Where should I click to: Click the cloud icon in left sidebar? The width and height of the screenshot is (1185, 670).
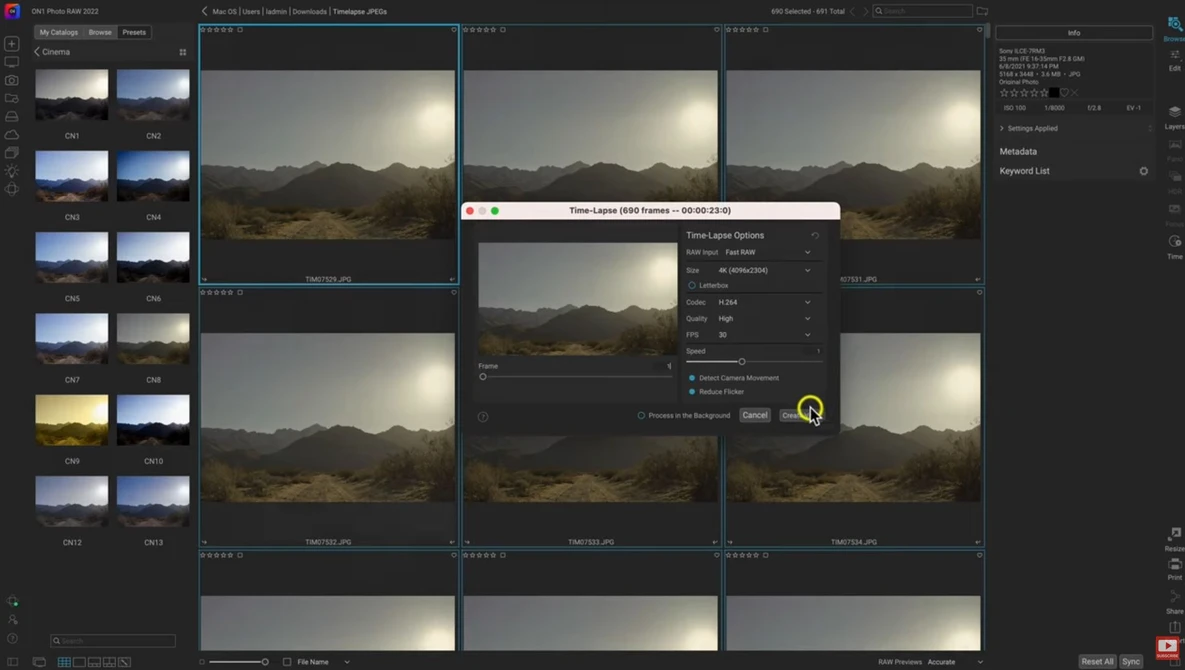[x=11, y=134]
